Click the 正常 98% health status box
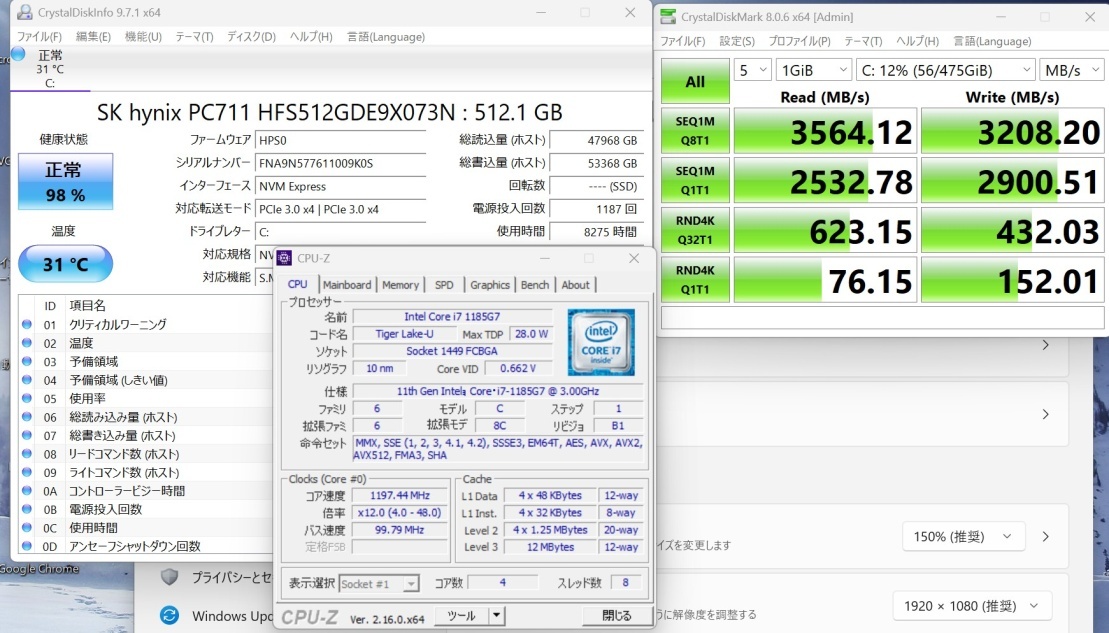 (65, 182)
